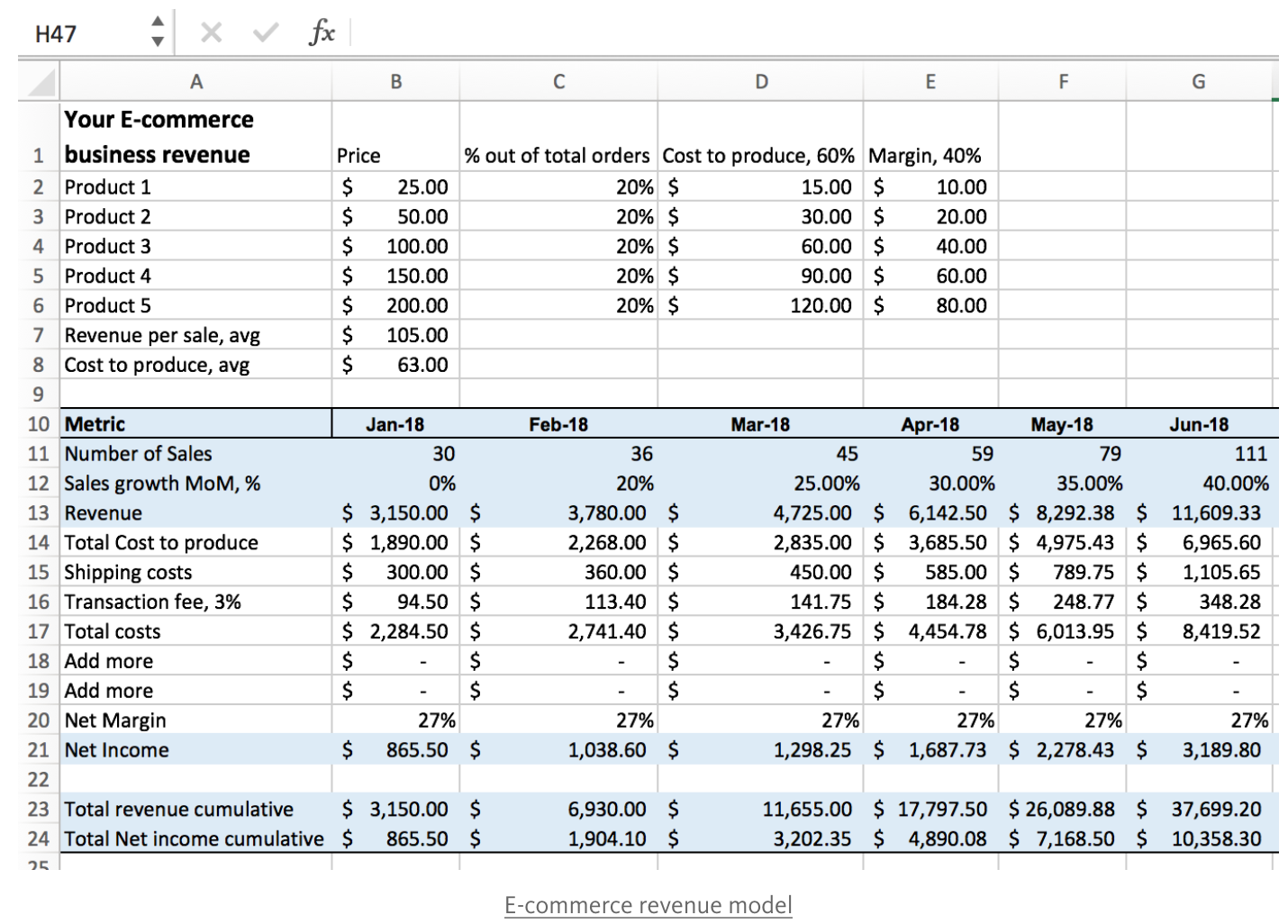Click the 'Metric' header cell
The image size is (1288, 924).
(x=196, y=424)
